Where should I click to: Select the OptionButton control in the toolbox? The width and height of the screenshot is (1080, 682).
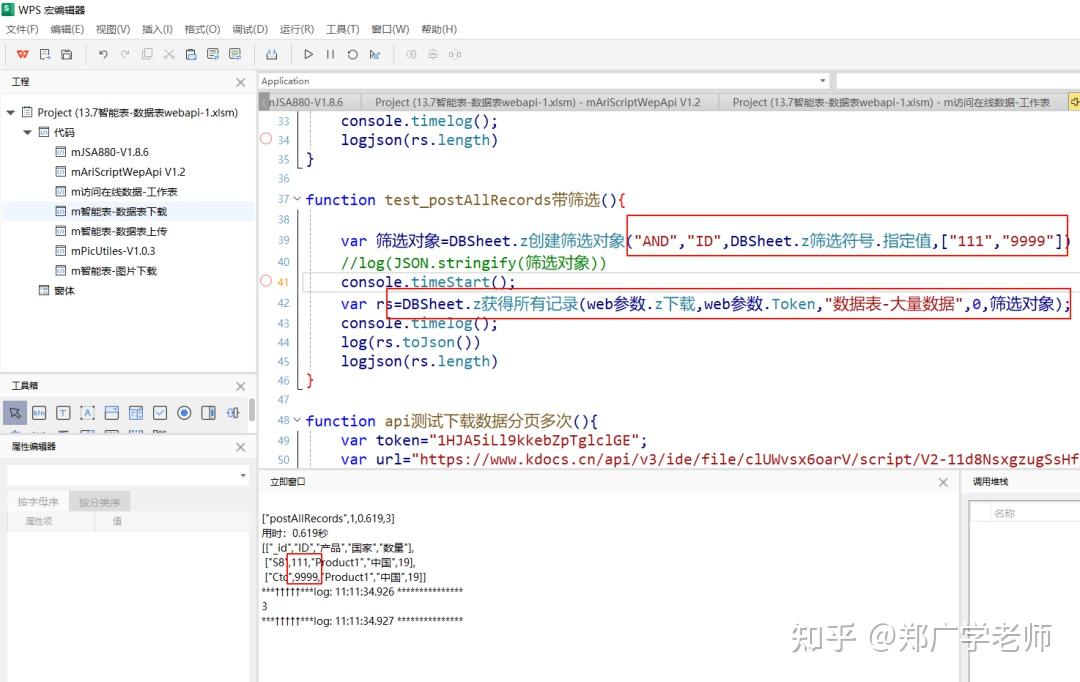tap(185, 412)
